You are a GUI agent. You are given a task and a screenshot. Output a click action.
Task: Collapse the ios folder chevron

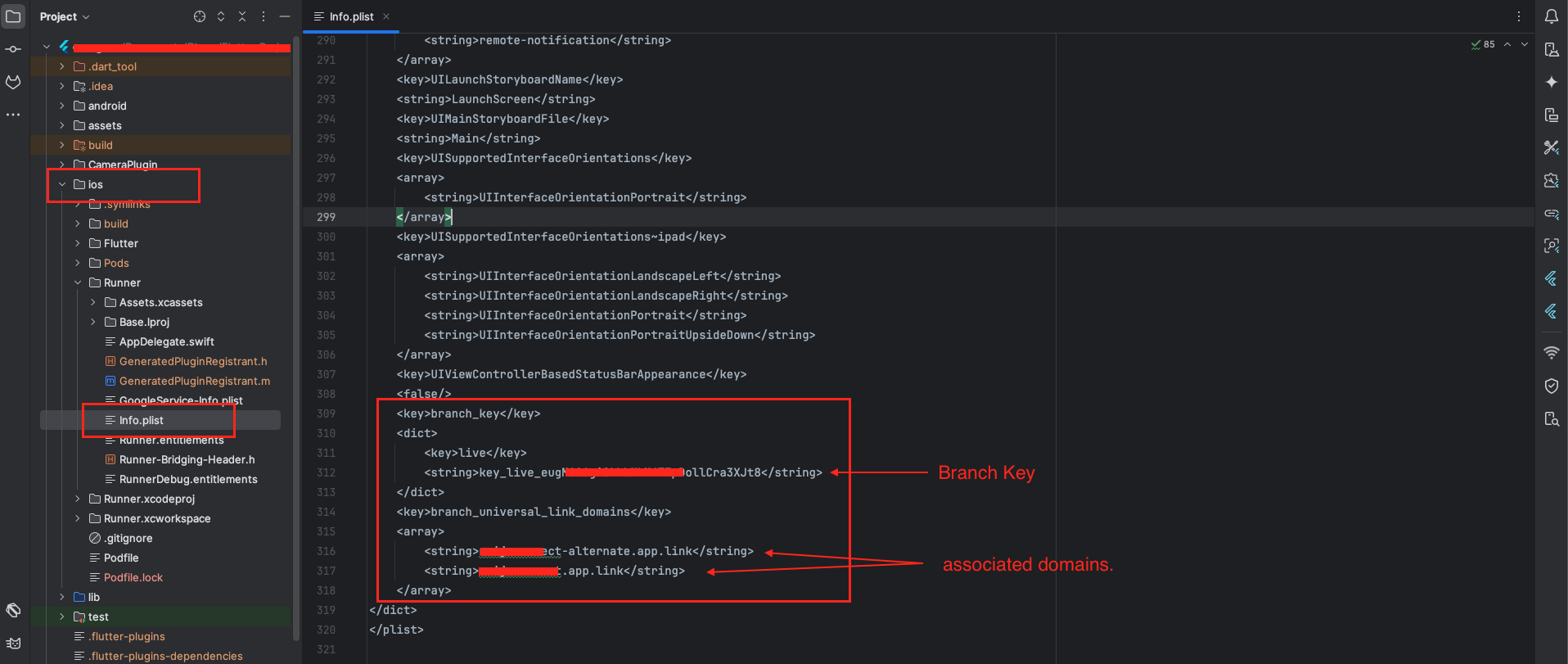tap(62, 184)
